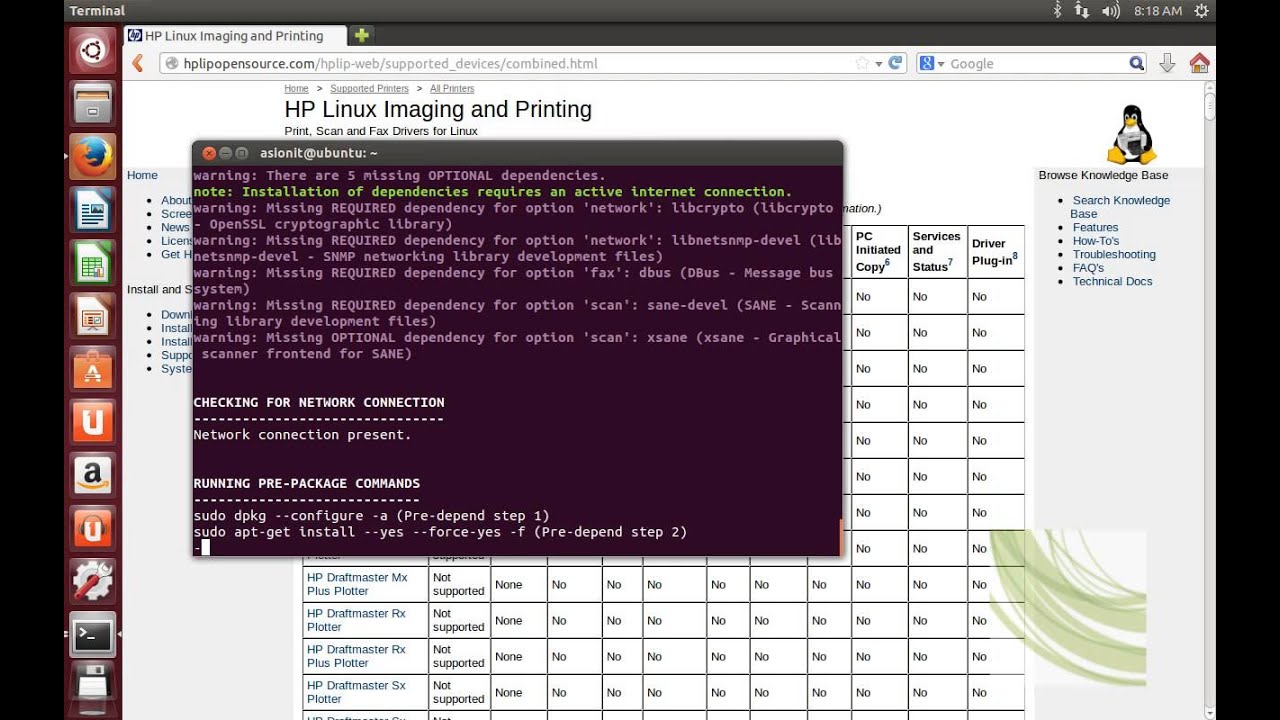Click the Home link in left navigation

142,175
